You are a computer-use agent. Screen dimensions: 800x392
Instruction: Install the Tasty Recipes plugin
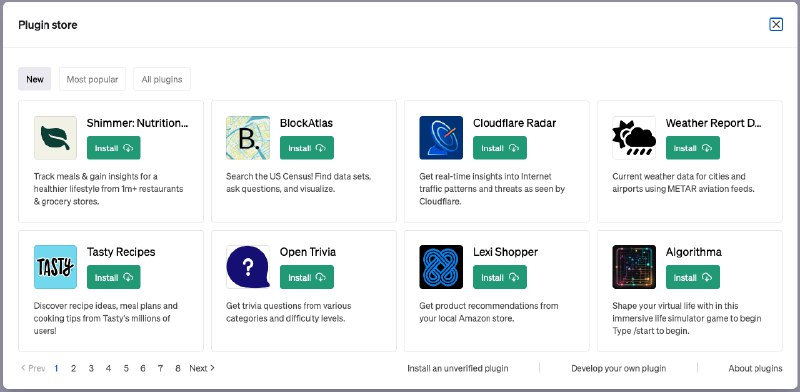pos(114,277)
